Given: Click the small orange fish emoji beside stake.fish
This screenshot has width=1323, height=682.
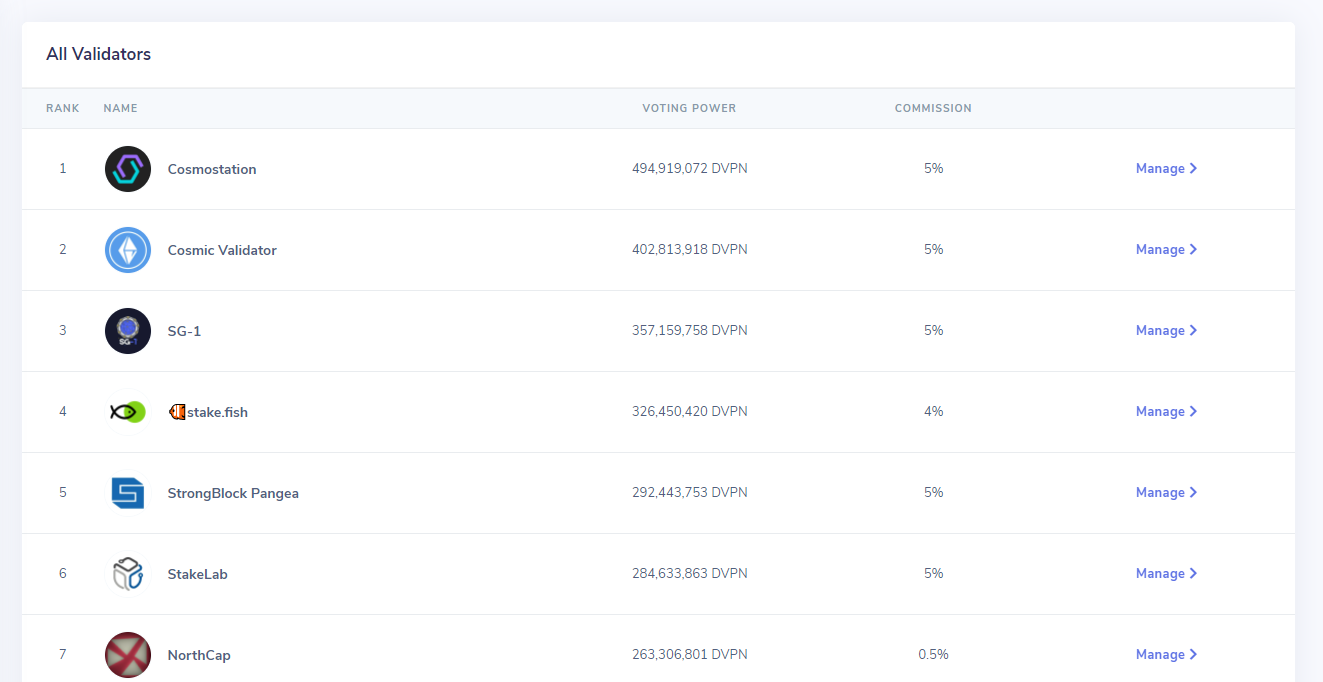Looking at the screenshot, I should 177,412.
